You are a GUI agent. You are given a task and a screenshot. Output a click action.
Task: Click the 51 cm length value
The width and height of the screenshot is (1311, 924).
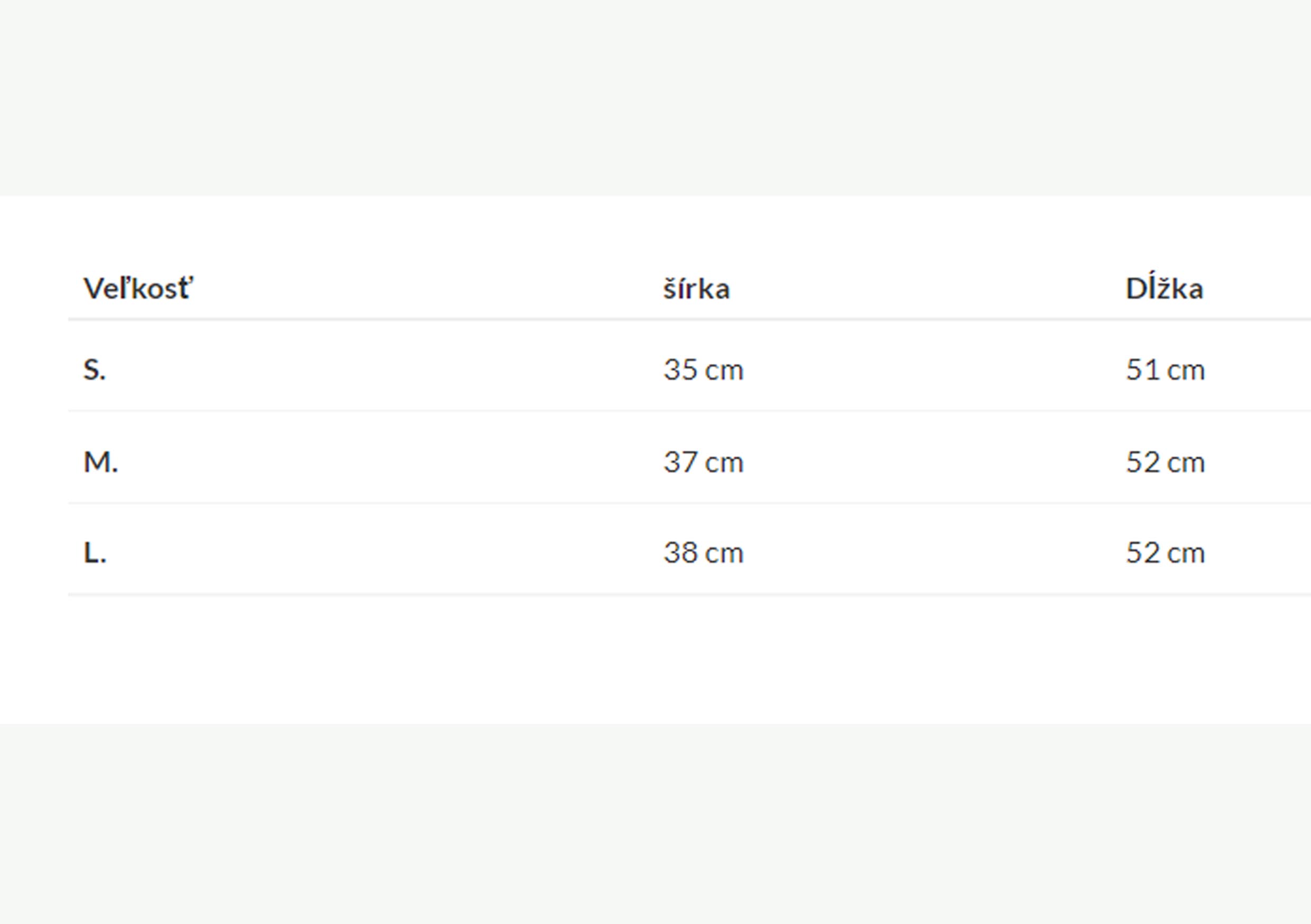(1165, 370)
